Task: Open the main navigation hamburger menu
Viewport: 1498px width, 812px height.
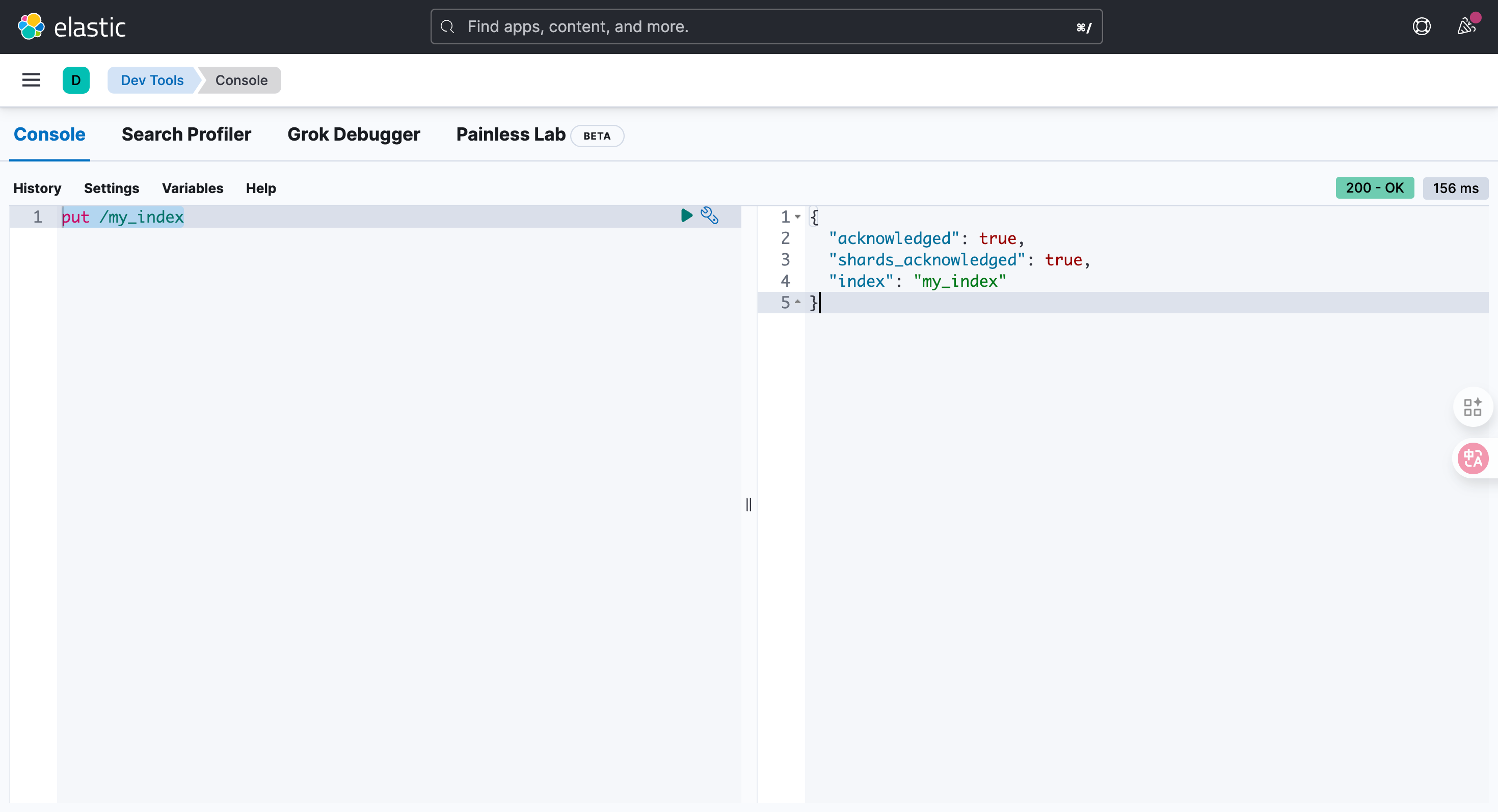Action: pyautogui.click(x=32, y=80)
